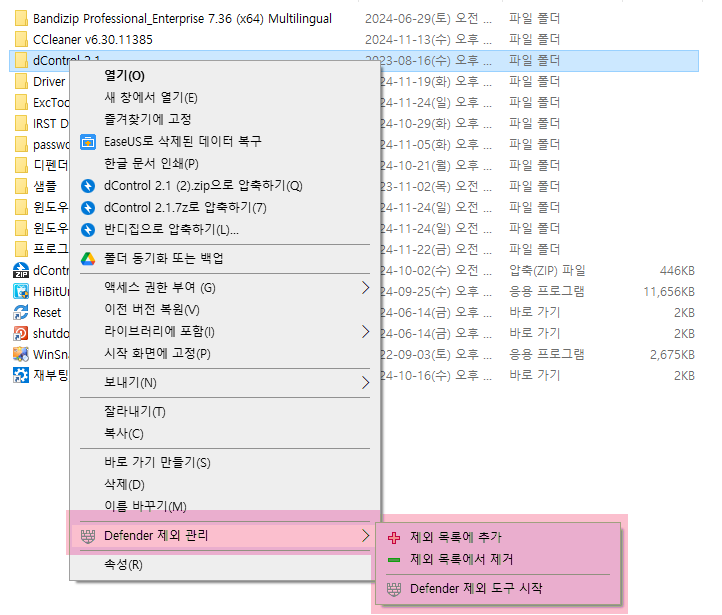Click the Bandizip icon beside zip compression entry

coord(88,186)
